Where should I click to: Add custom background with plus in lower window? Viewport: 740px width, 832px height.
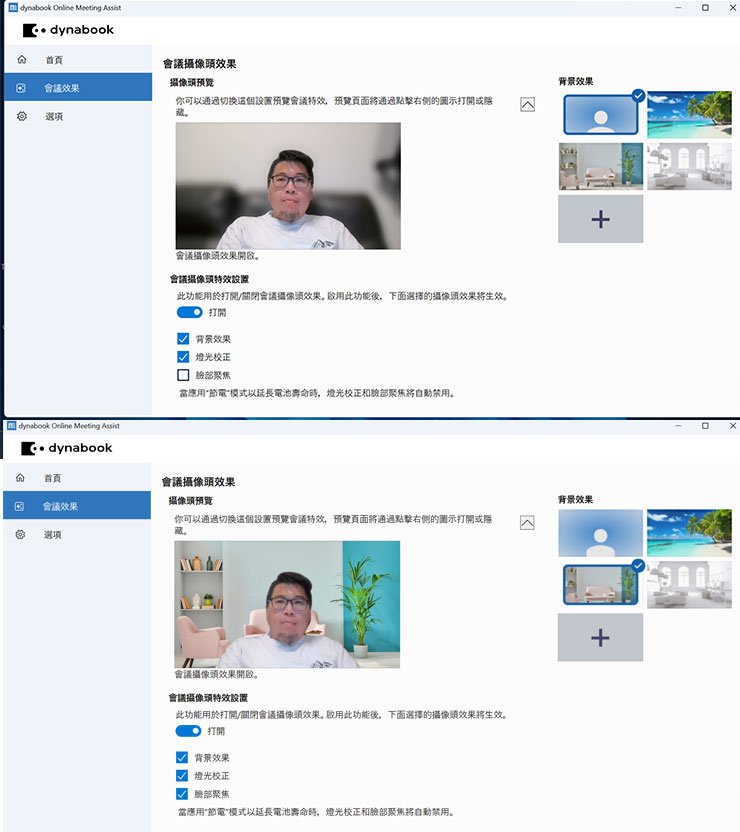pos(600,637)
